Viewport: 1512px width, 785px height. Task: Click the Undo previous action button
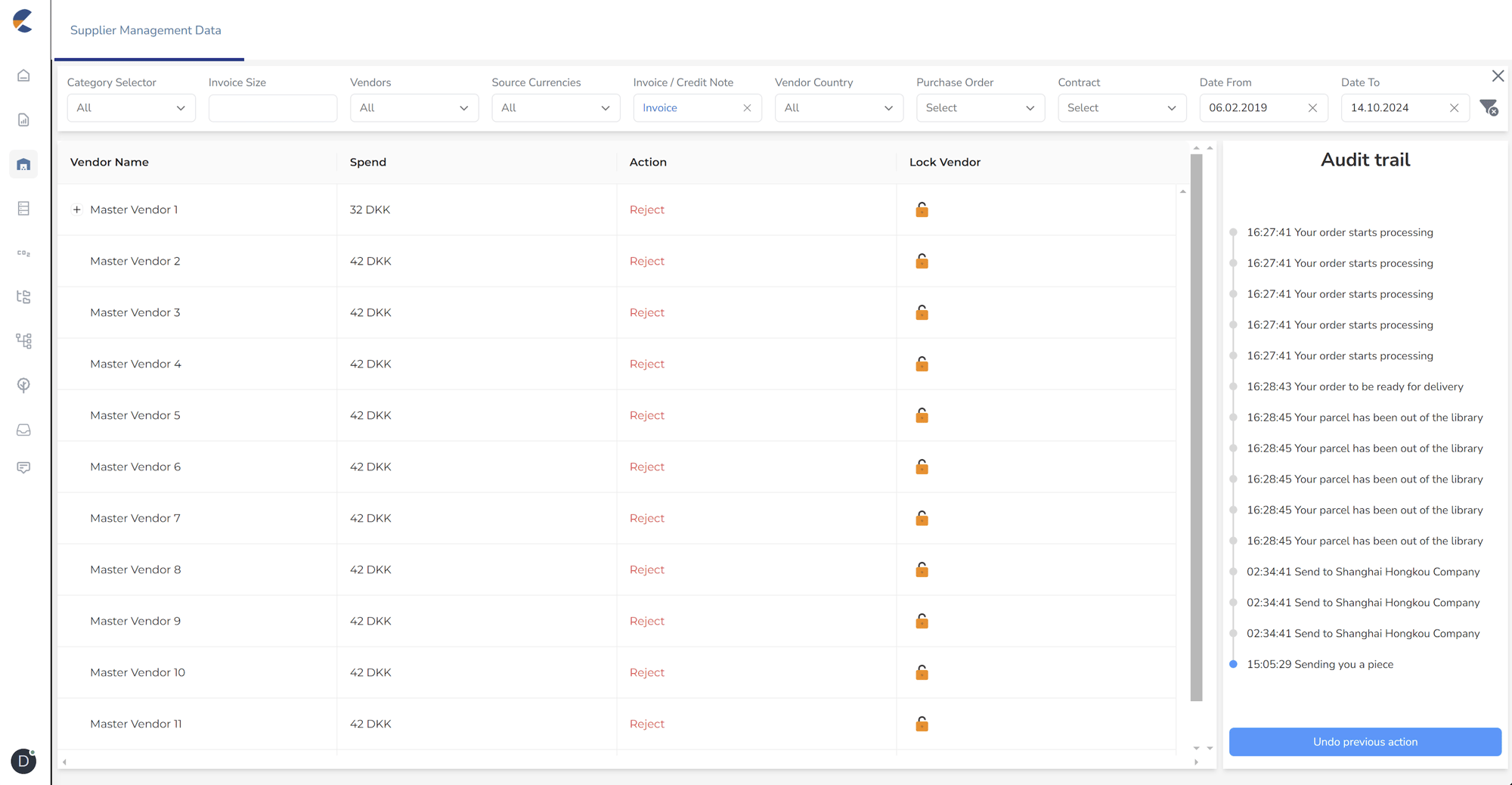(x=1365, y=742)
